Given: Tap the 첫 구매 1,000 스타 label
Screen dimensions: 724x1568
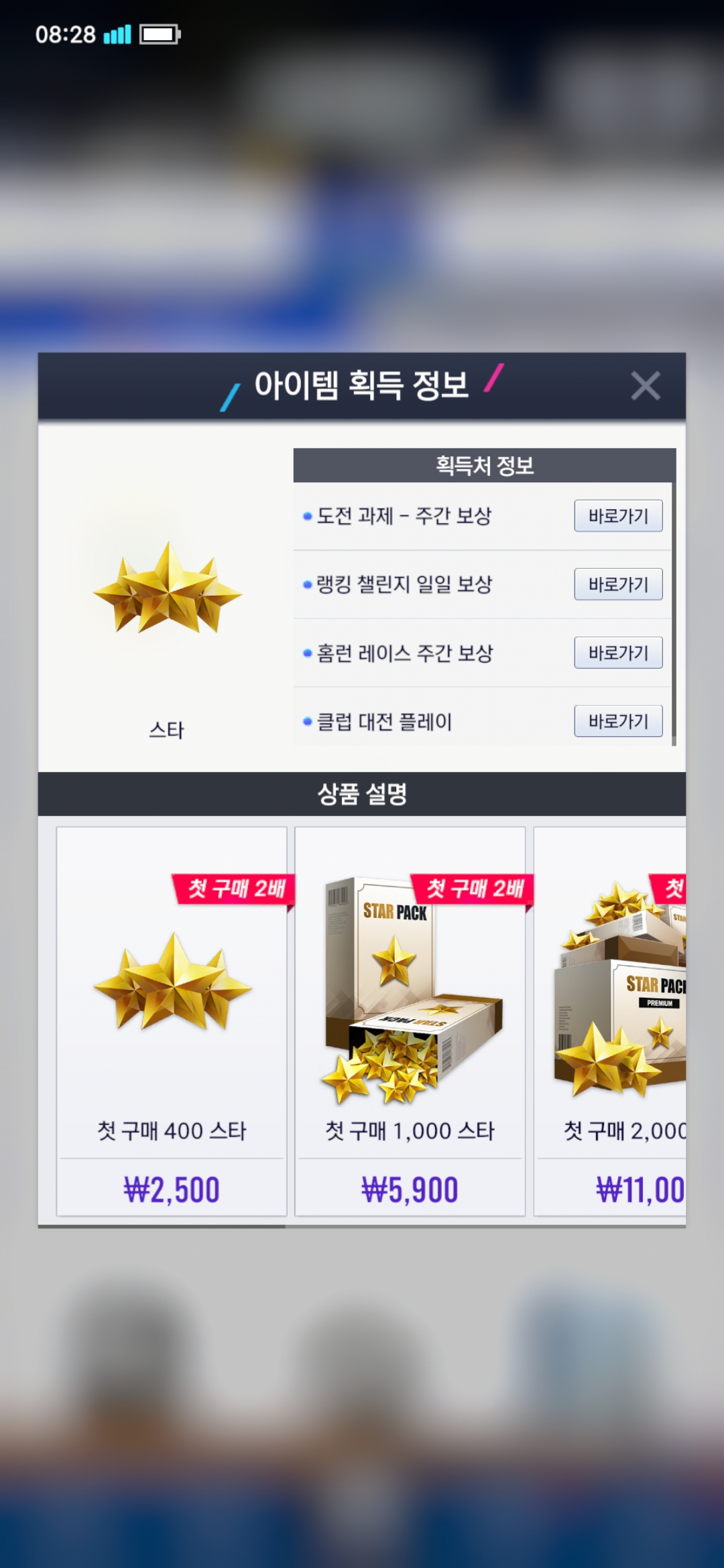Looking at the screenshot, I should tap(410, 1131).
